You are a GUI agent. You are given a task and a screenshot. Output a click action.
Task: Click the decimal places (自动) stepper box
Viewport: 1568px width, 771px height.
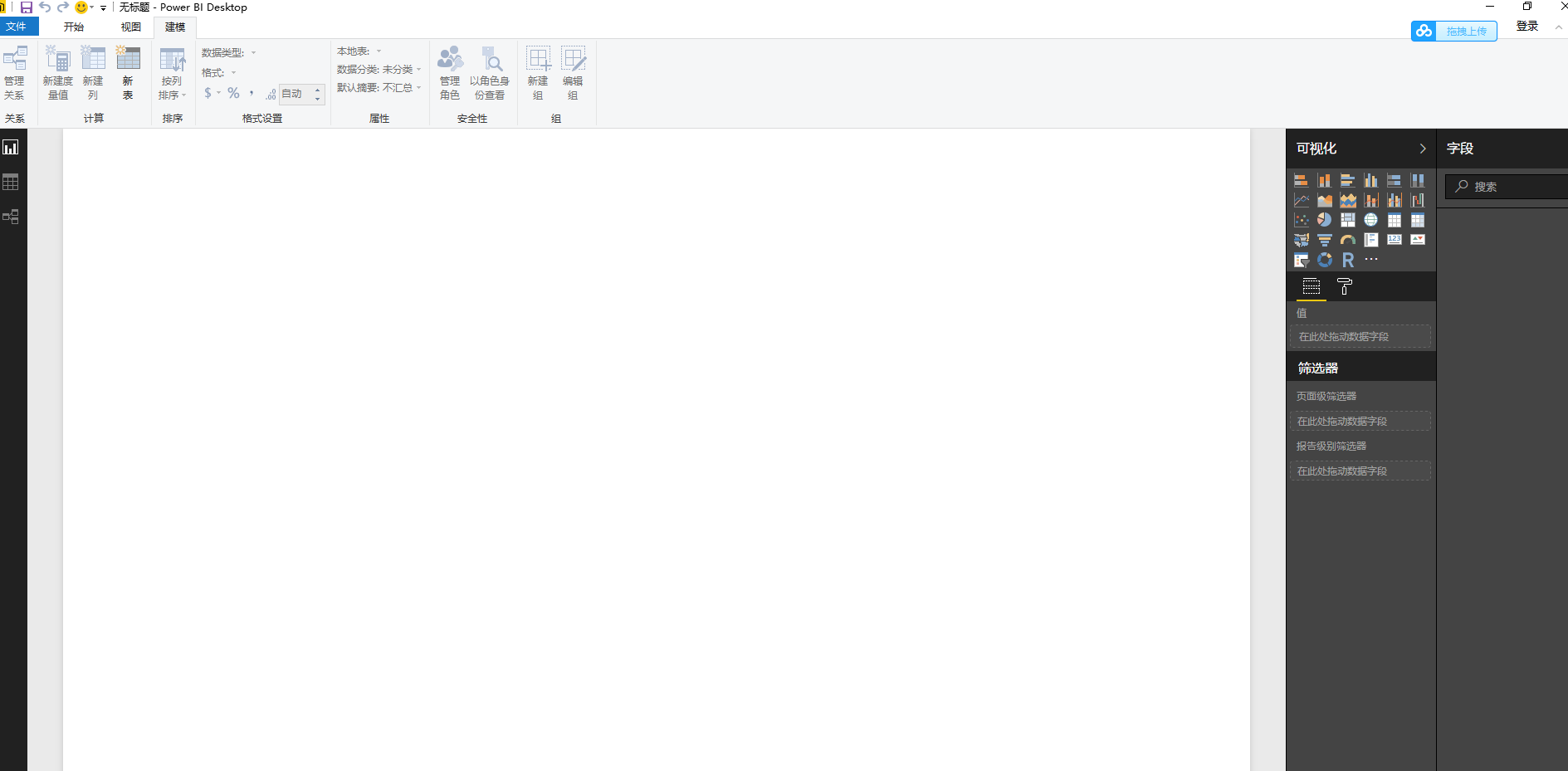click(302, 94)
